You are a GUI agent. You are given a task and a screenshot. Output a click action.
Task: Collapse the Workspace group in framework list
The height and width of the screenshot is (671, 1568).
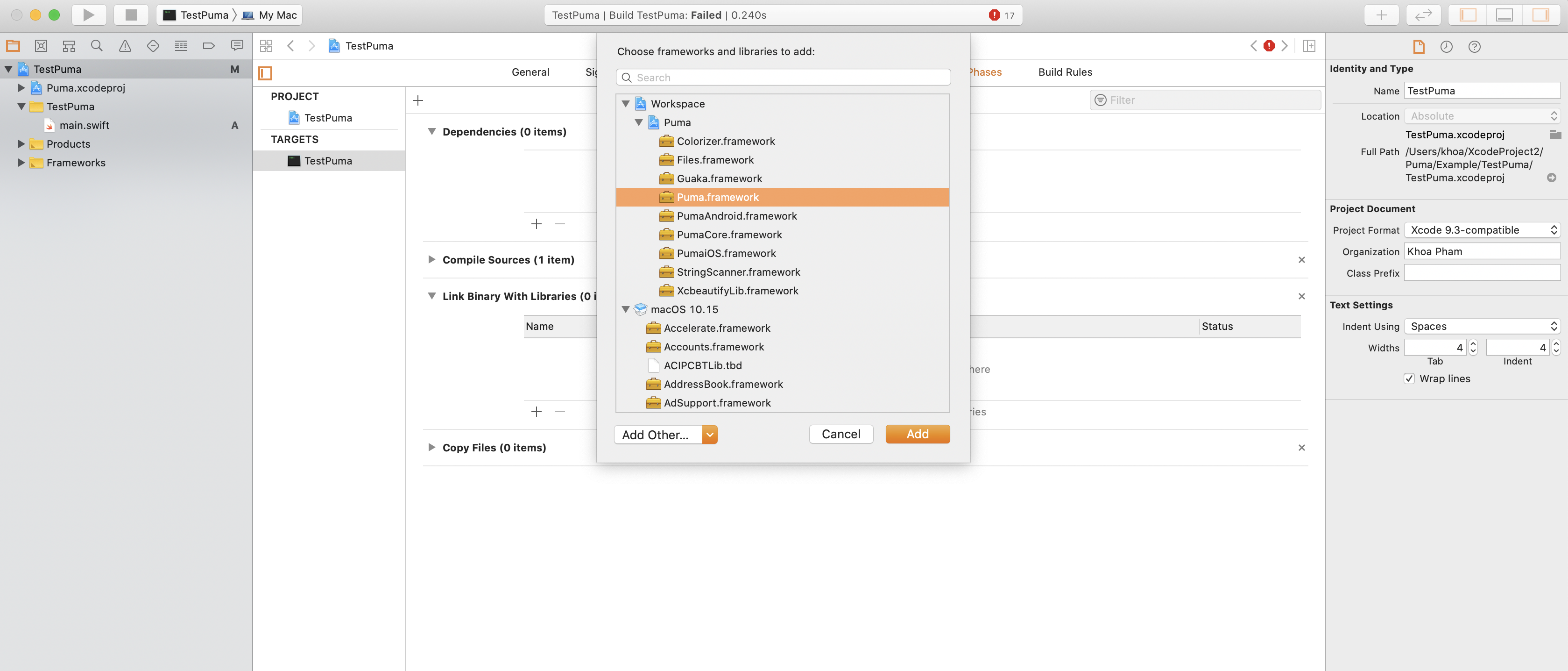pos(625,104)
